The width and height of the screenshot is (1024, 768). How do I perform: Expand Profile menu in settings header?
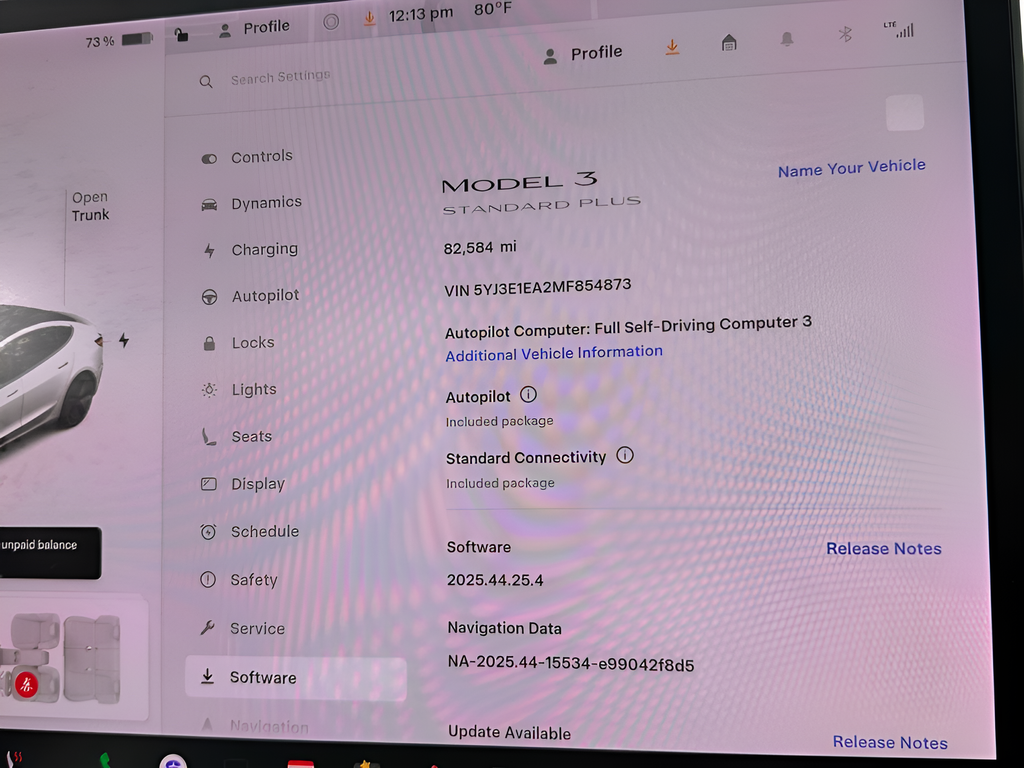point(583,54)
